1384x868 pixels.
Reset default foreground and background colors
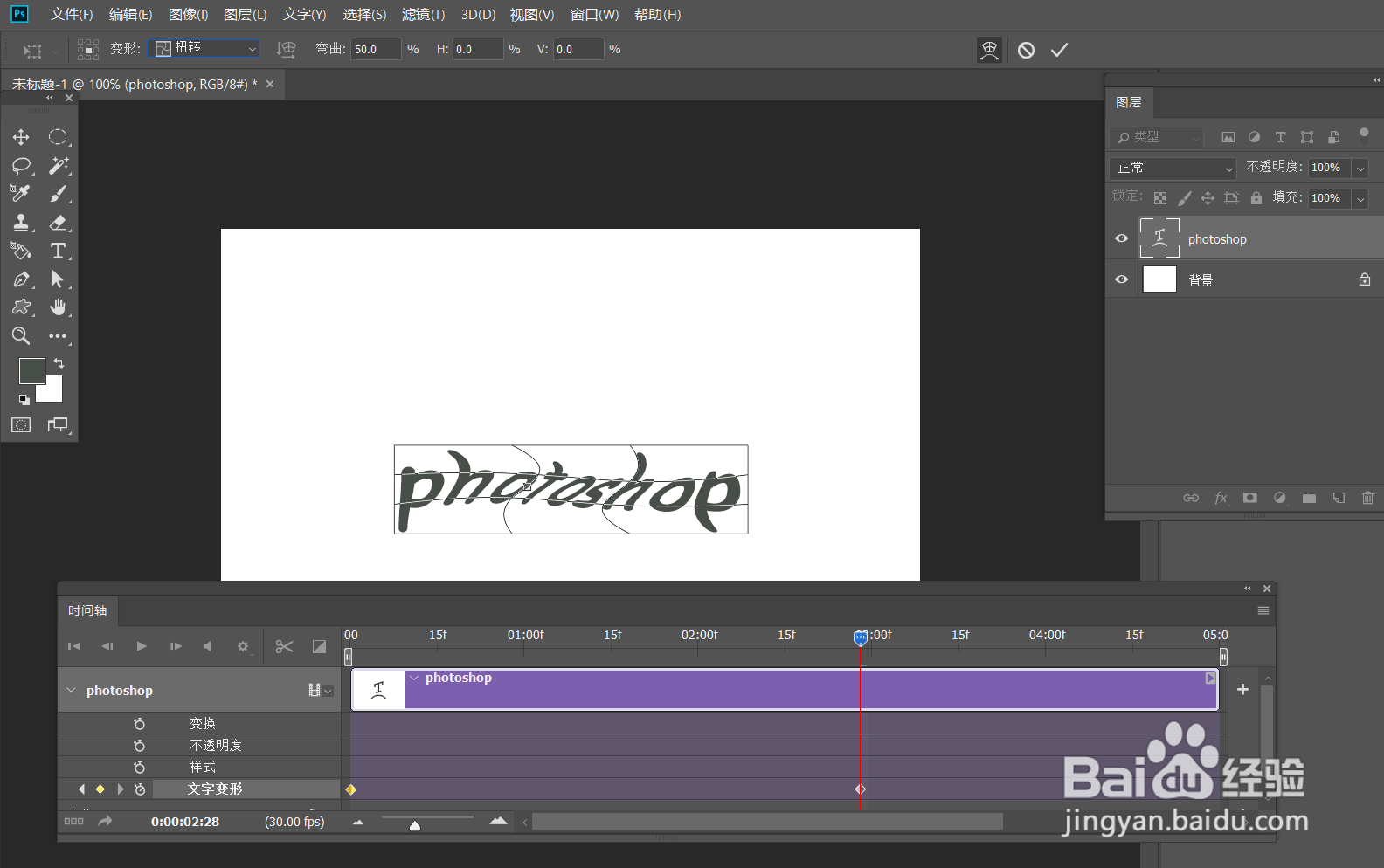point(24,400)
